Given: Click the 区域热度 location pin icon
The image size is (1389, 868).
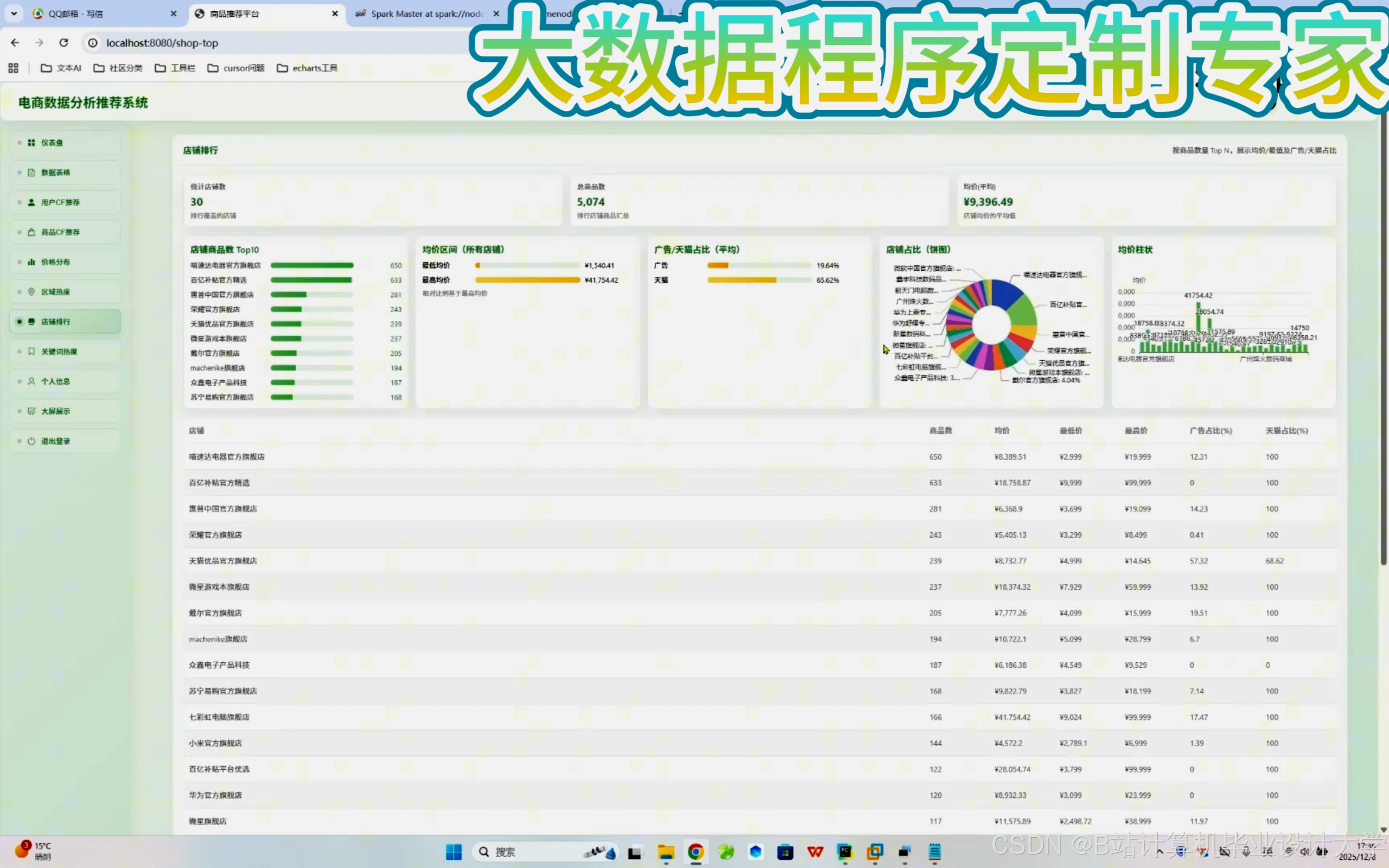Looking at the screenshot, I should 31,291.
